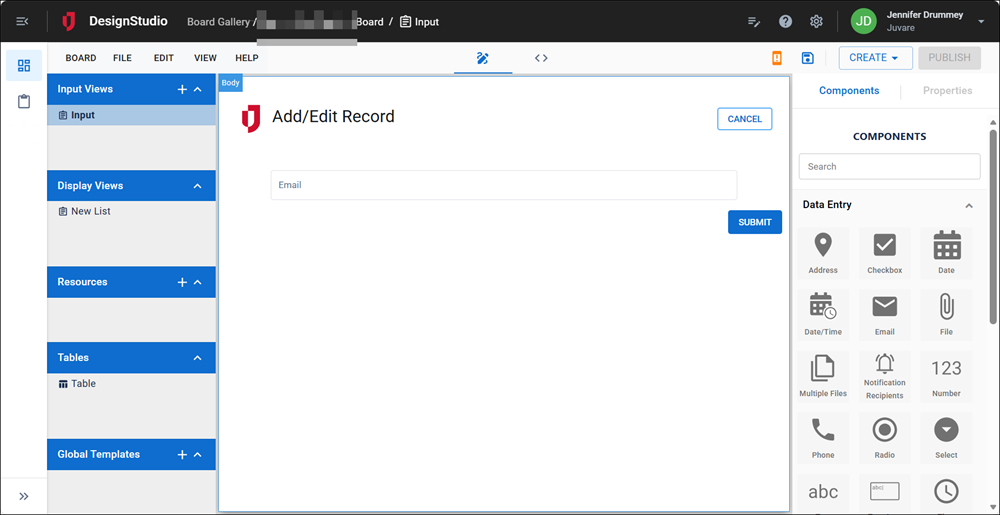Image resolution: width=1000 pixels, height=515 pixels.
Task: Select the Date component
Action: tap(946, 254)
